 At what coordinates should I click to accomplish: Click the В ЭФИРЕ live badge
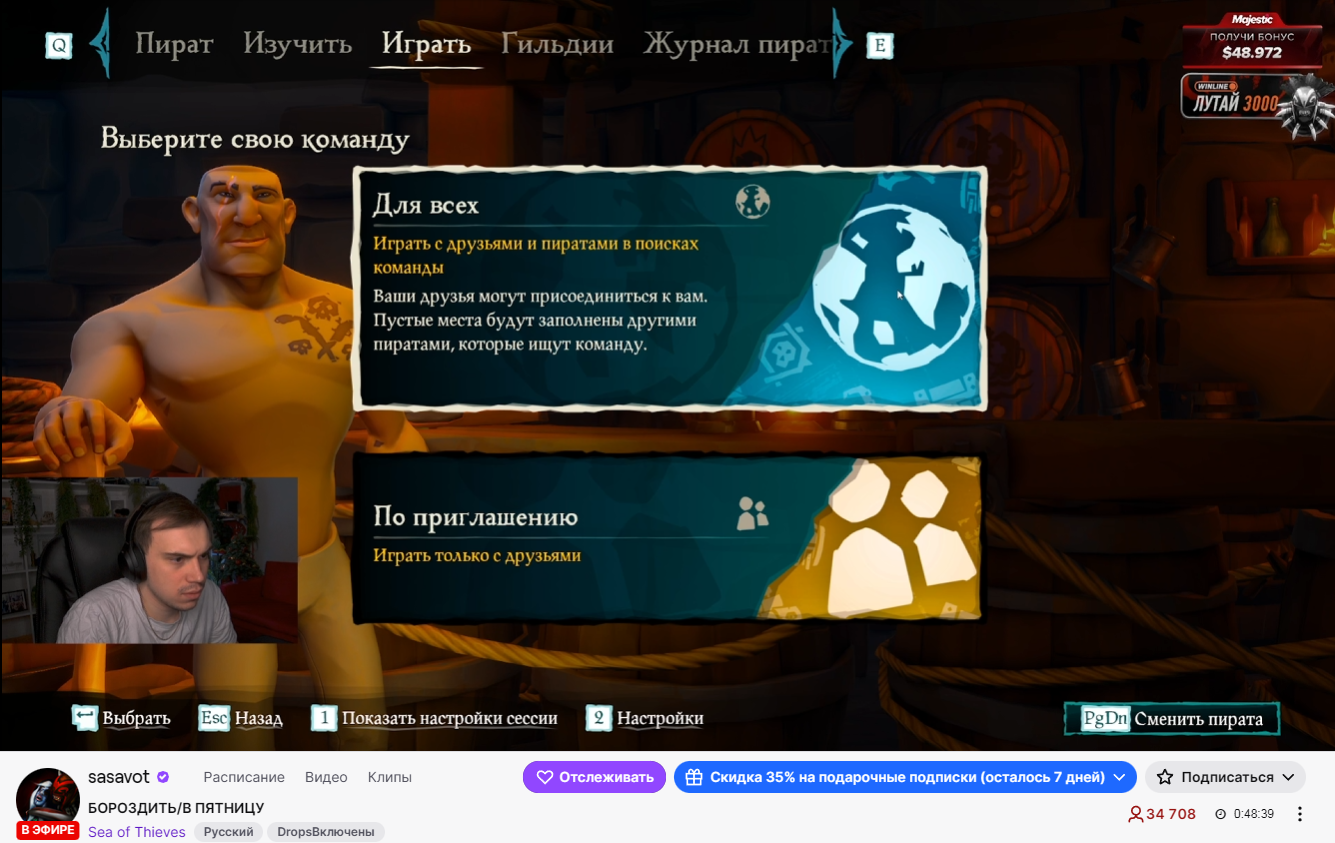tap(48, 830)
